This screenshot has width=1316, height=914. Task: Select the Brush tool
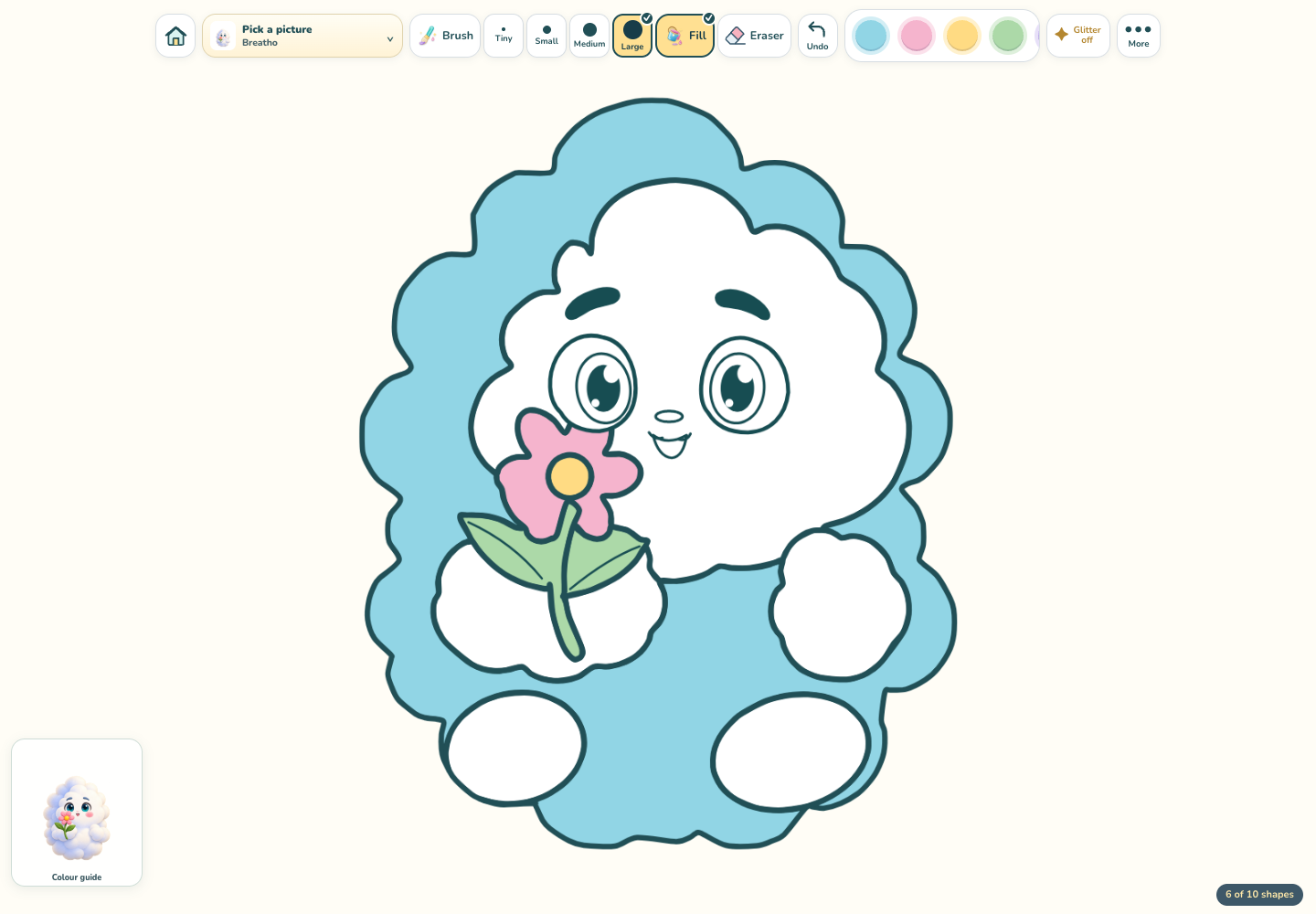[445, 36]
